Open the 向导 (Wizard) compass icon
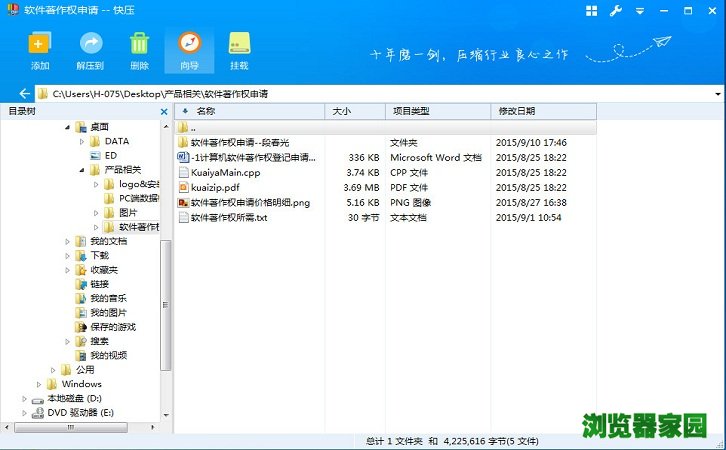 189,45
